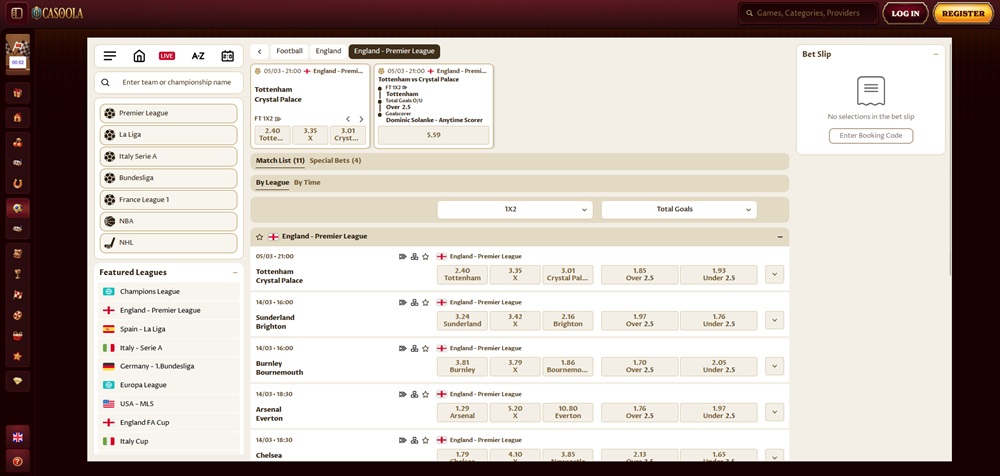The width and height of the screenshot is (1000, 476).
Task: Focus the Games, Categories, Providers search box
Action: pos(808,13)
